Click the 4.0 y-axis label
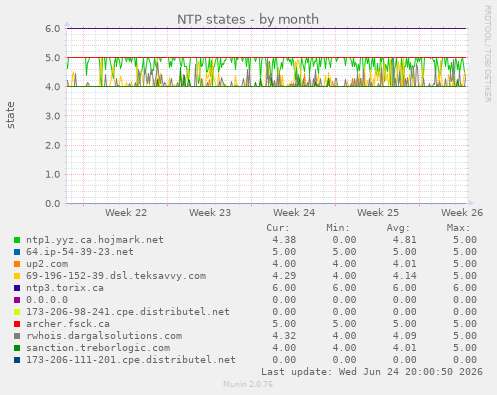The image size is (497, 395). (x=53, y=87)
